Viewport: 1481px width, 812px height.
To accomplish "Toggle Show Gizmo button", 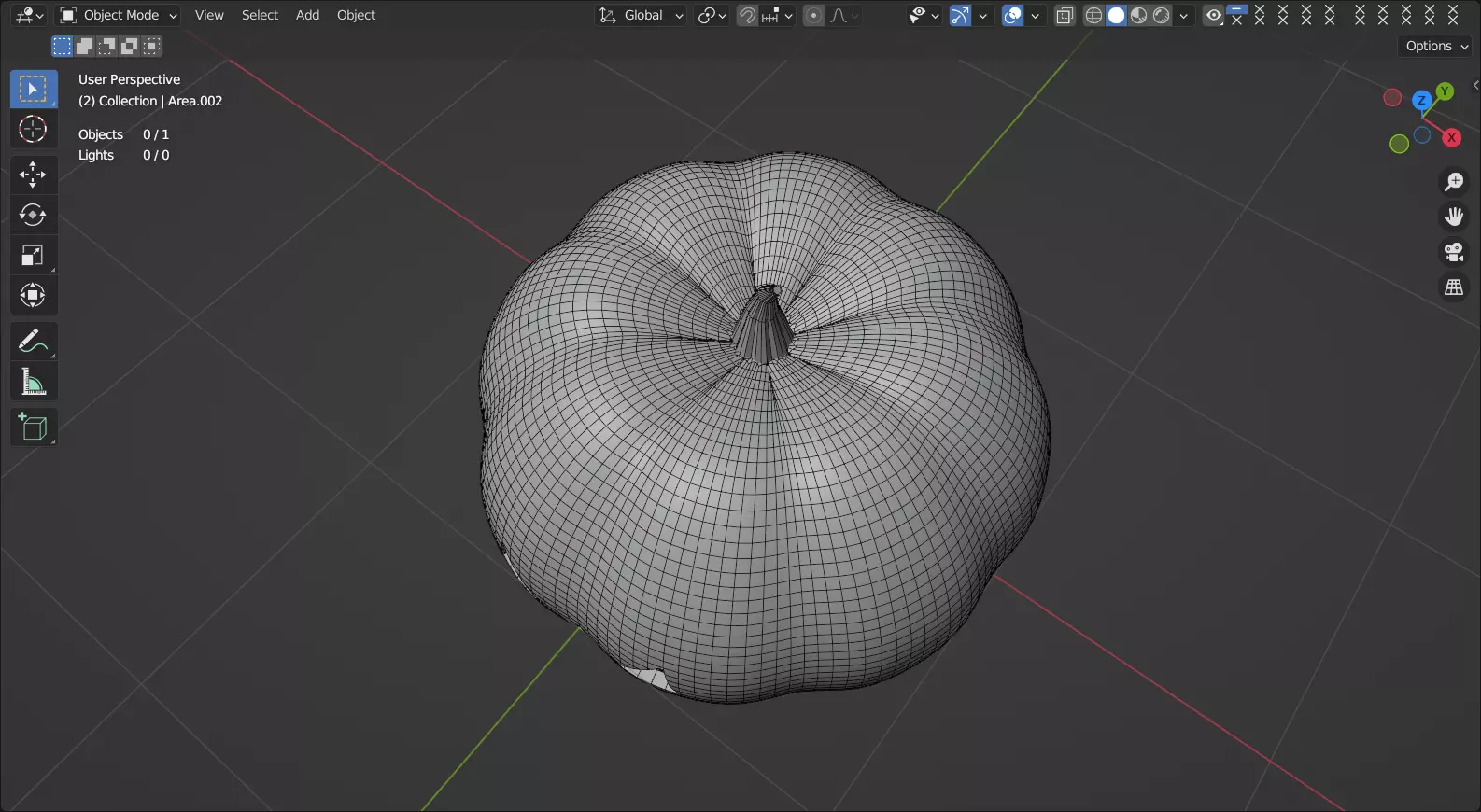I will pos(960,15).
